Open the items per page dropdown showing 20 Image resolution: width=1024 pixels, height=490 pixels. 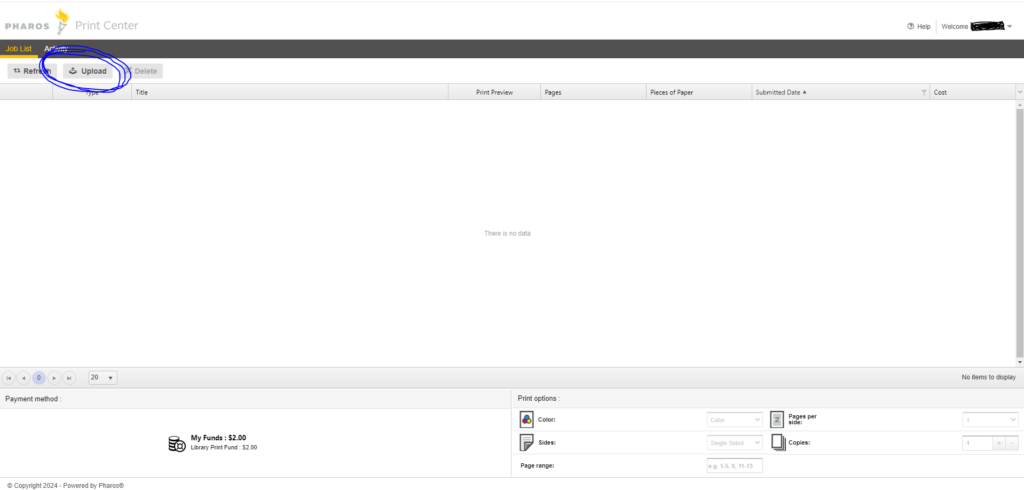click(103, 378)
